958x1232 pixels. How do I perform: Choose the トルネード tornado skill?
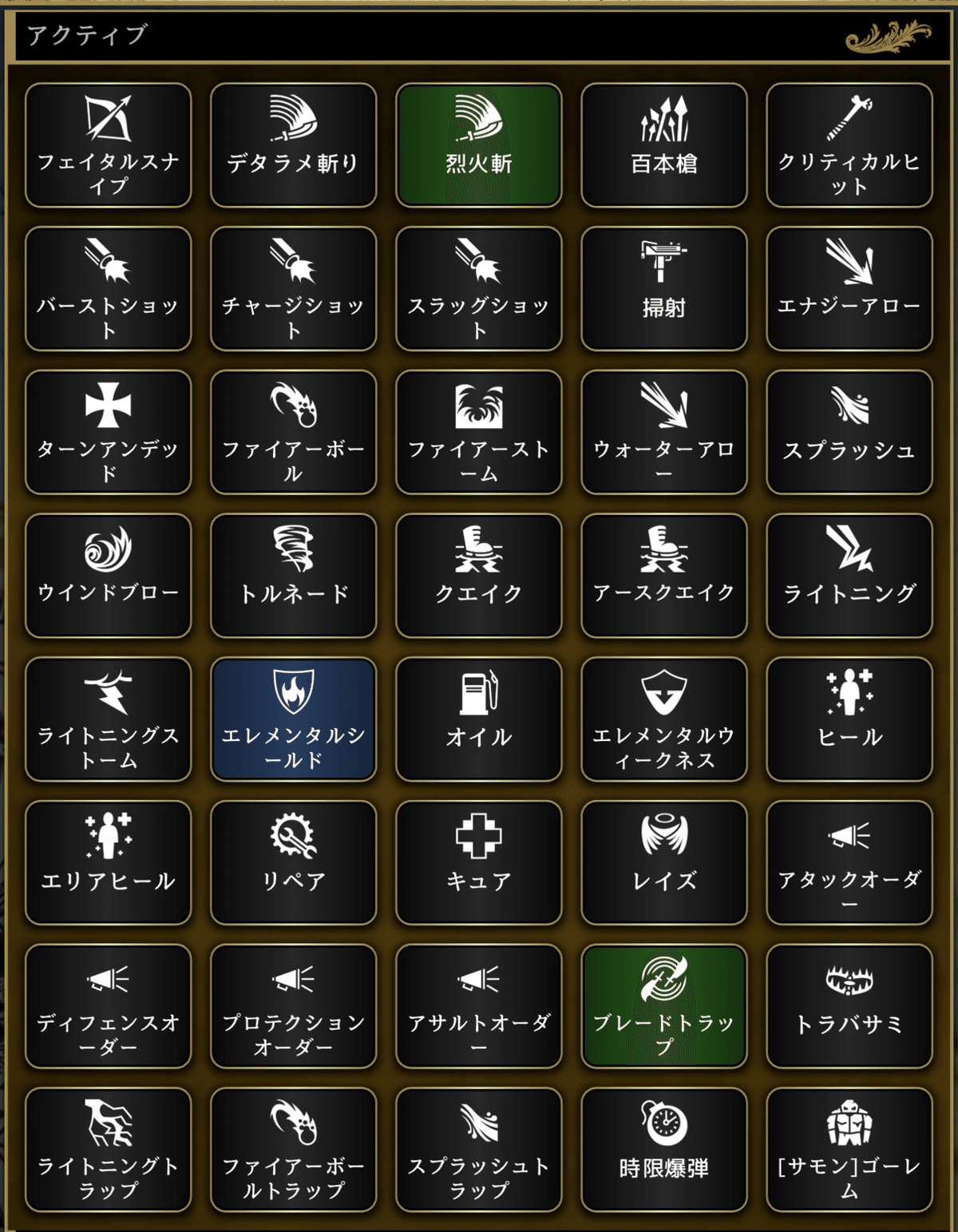tap(293, 576)
